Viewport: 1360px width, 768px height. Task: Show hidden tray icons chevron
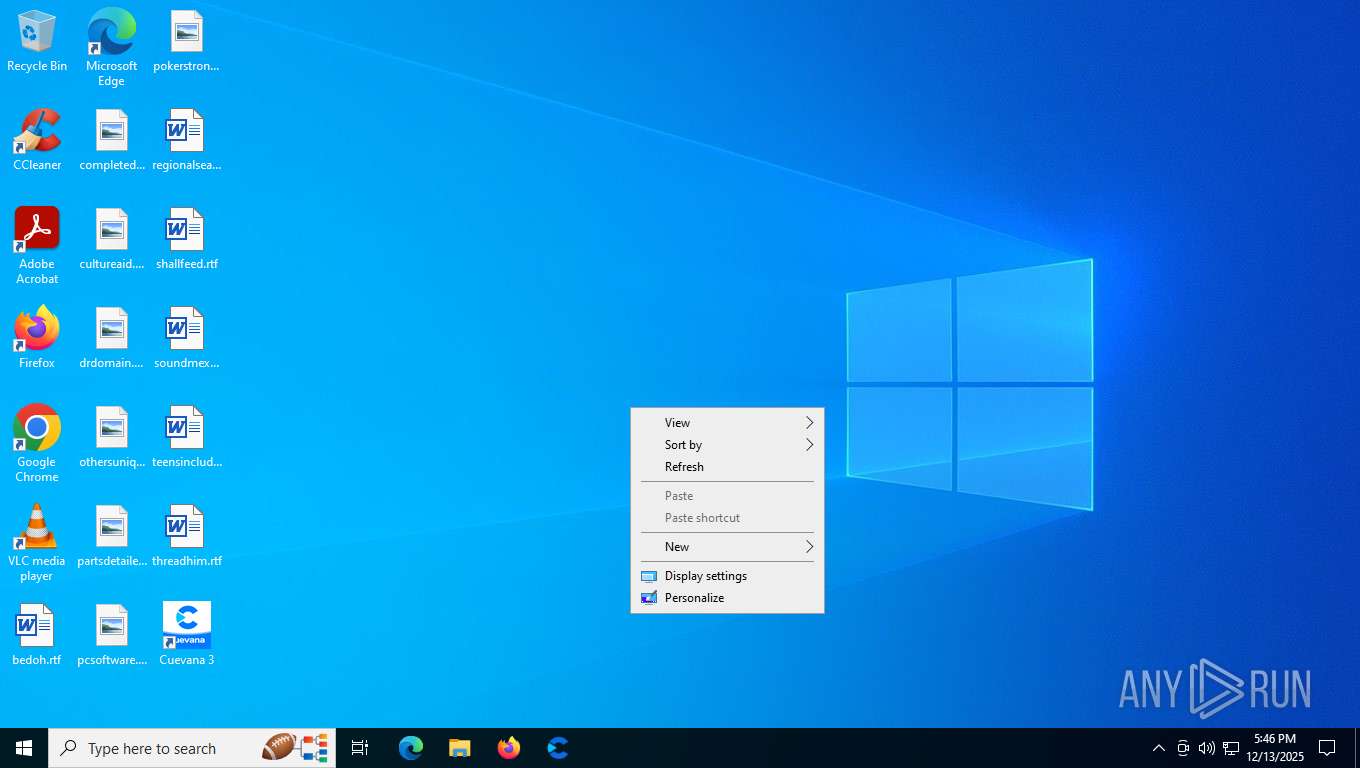pos(1158,748)
